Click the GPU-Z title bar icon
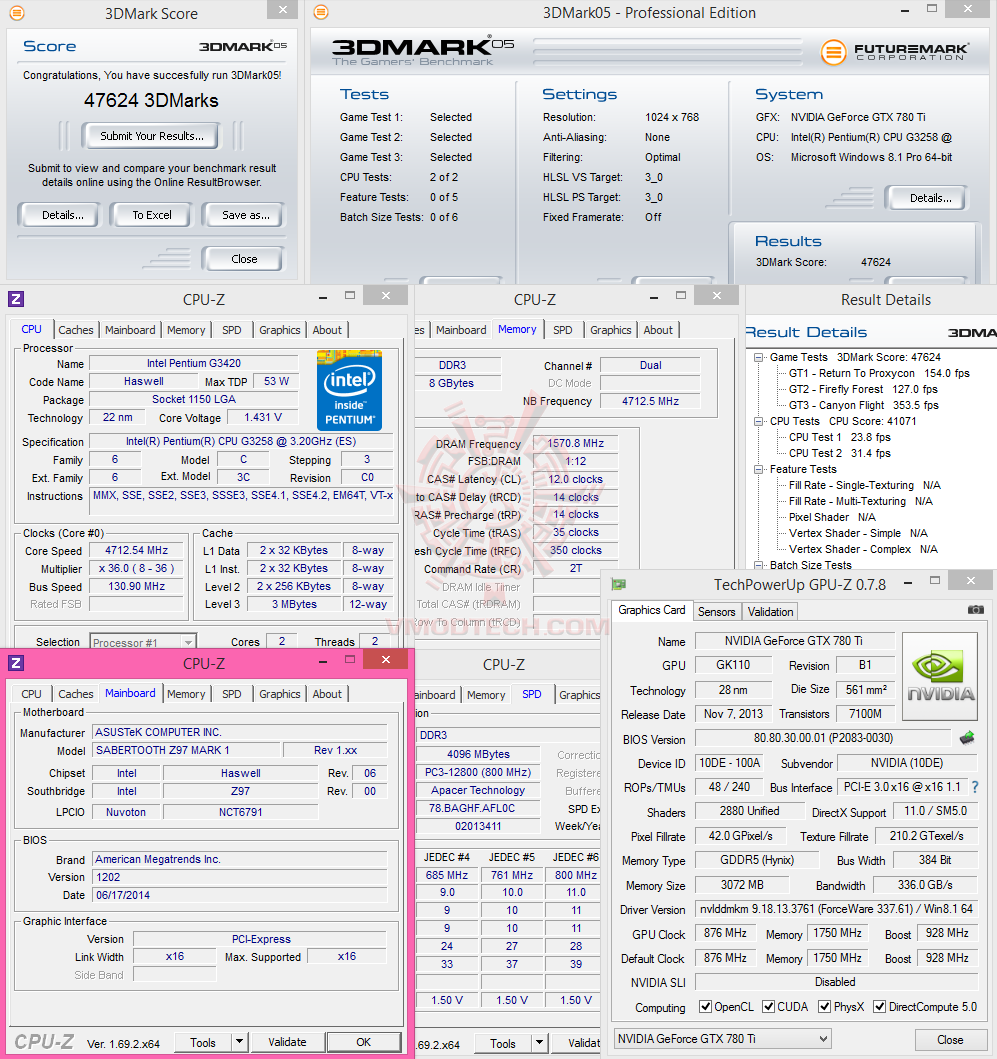Image resolution: width=997 pixels, height=1059 pixels. tap(618, 584)
